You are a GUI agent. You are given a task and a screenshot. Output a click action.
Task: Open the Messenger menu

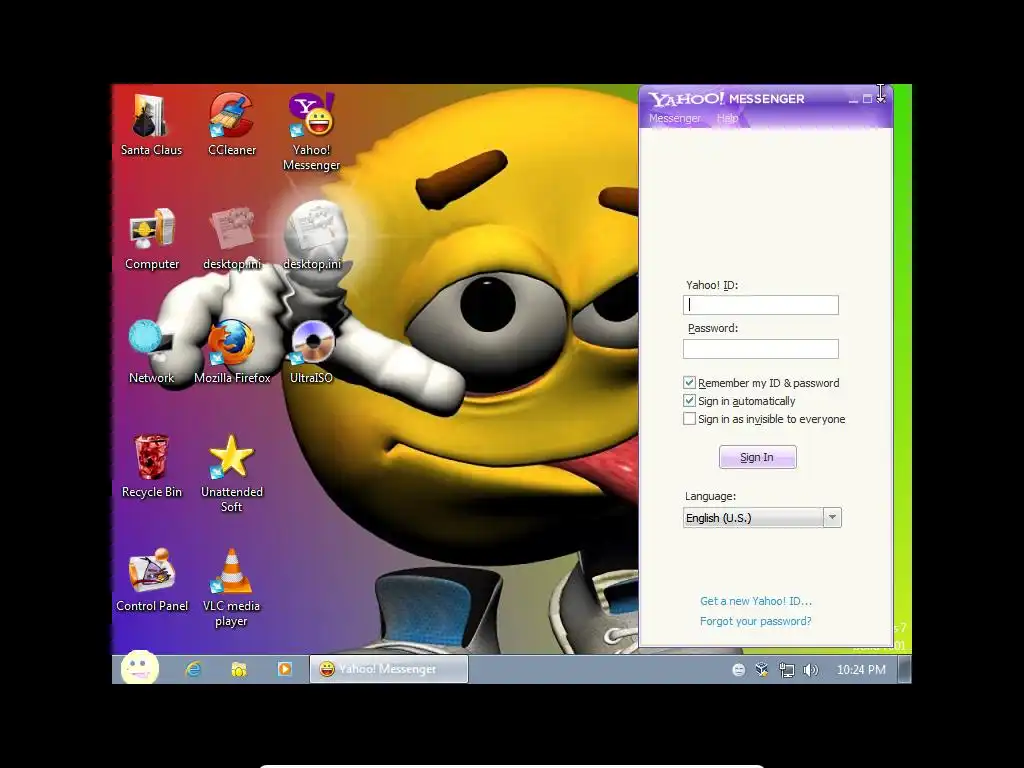pos(675,118)
